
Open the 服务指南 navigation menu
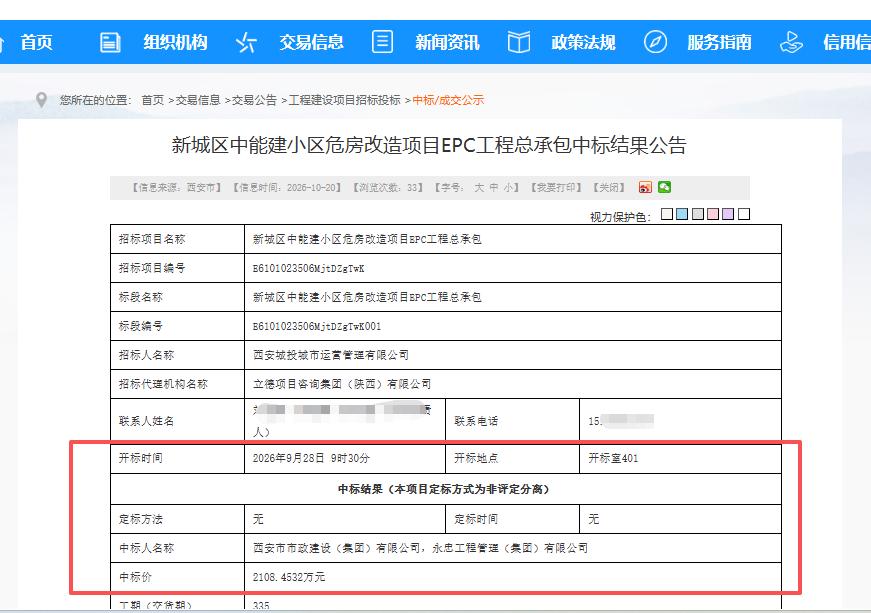click(x=719, y=42)
